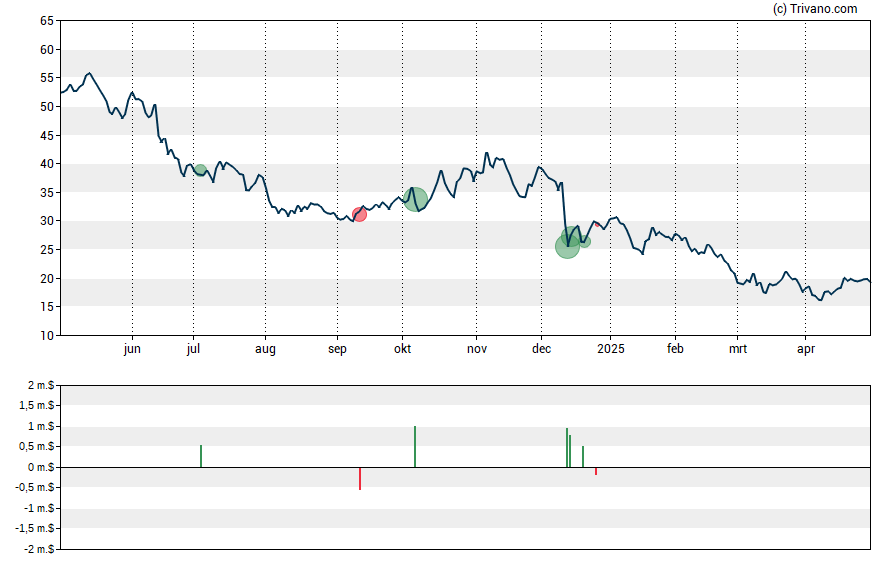Click the green insider-buy bubble in early July
The image size is (888, 565).
point(200,170)
